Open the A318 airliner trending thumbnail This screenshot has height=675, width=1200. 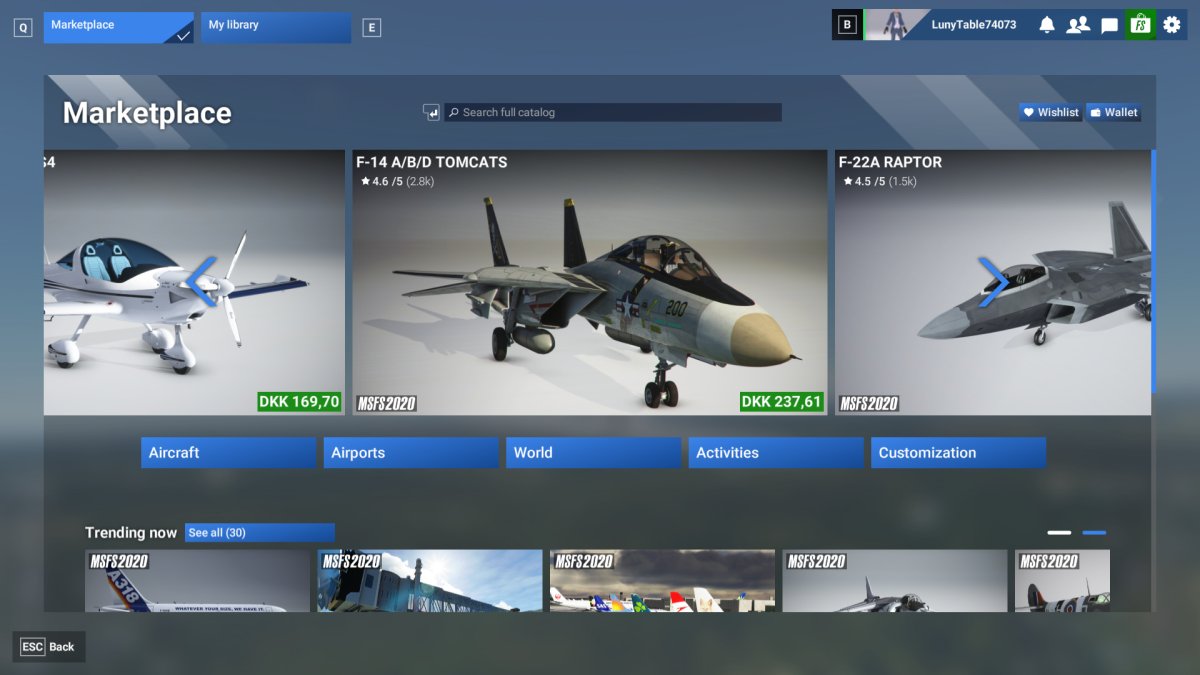197,581
